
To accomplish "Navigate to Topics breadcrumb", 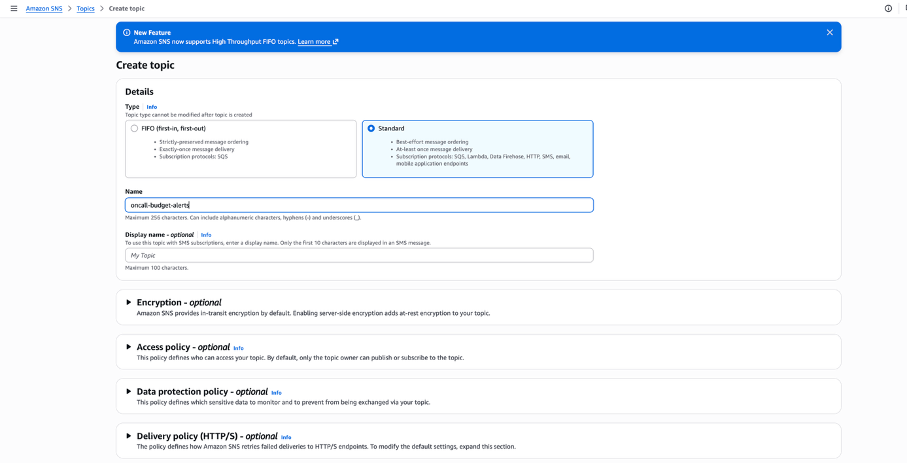I will click(87, 8).
